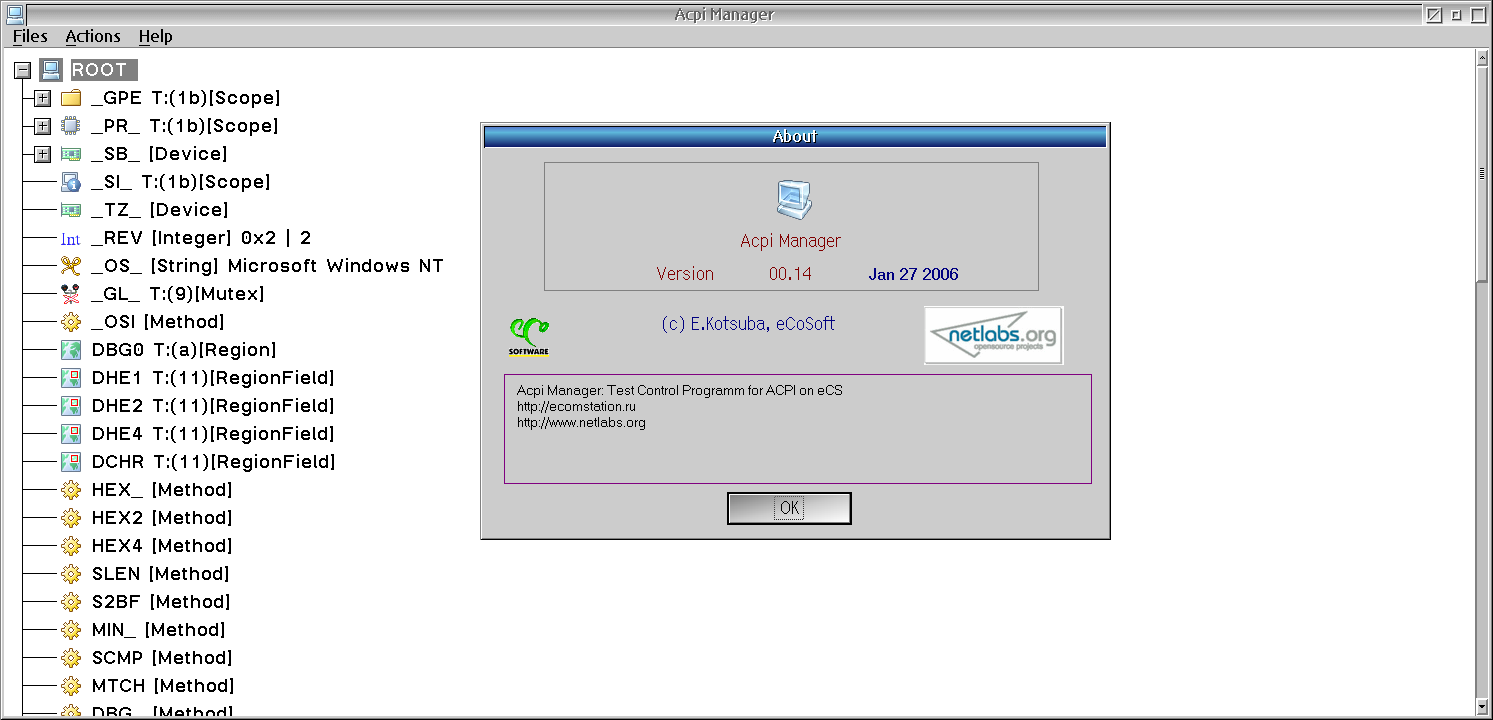The height and width of the screenshot is (720, 1493).
Task: Click the device board icon next to _SB_
Action: 70,154
